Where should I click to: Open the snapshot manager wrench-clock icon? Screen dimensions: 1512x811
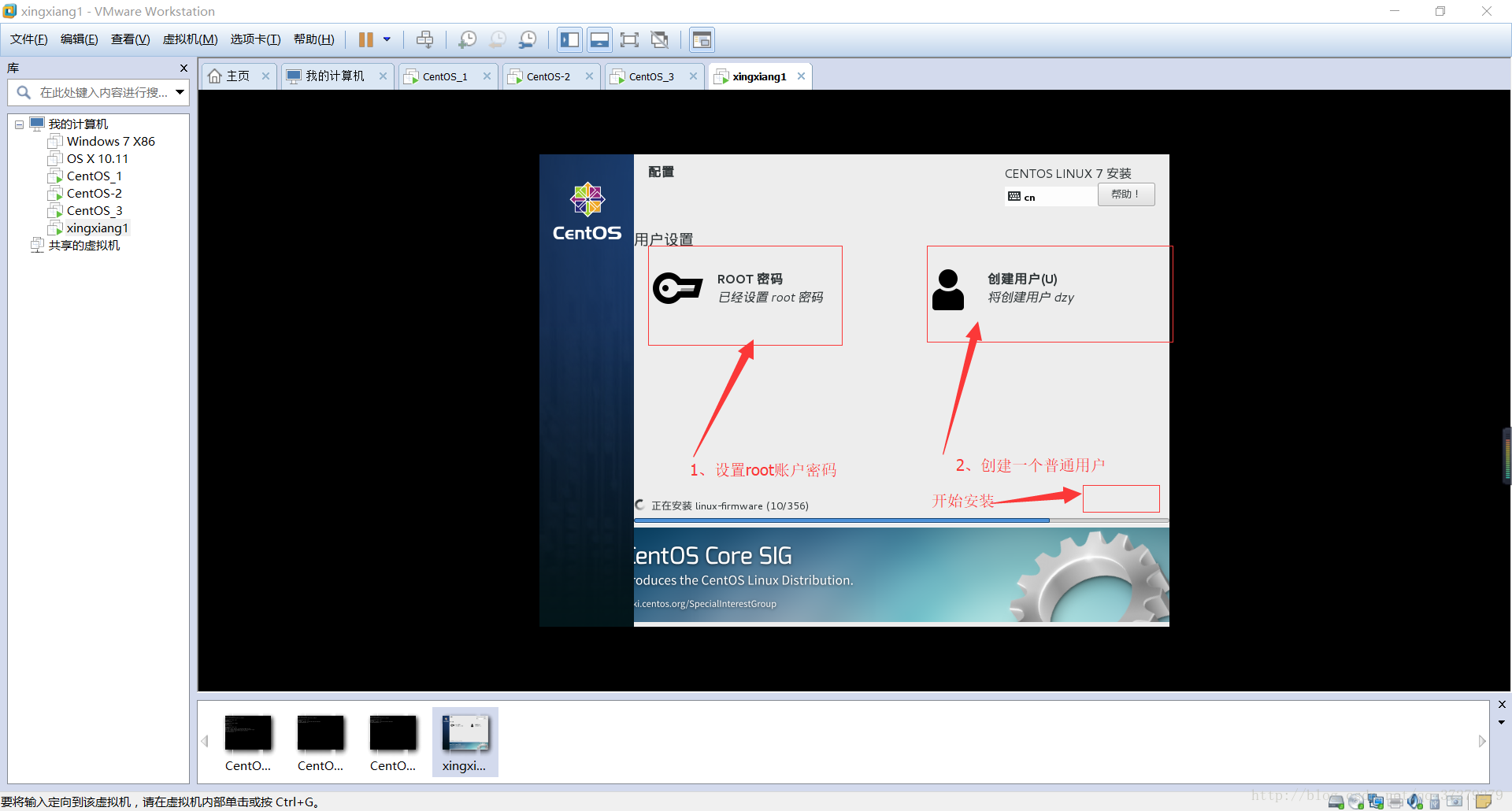click(x=528, y=39)
